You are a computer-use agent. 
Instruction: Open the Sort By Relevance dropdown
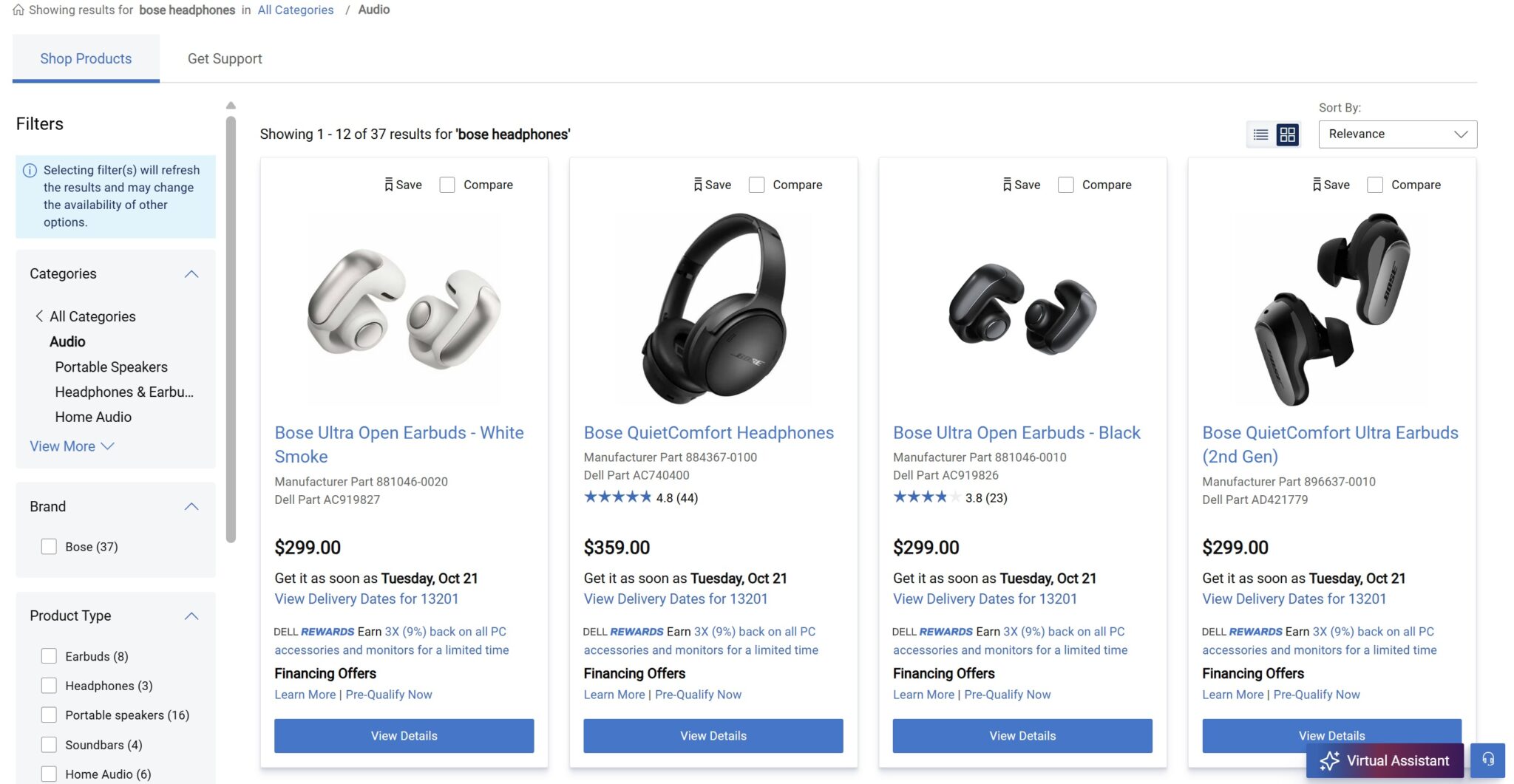[x=1397, y=134]
